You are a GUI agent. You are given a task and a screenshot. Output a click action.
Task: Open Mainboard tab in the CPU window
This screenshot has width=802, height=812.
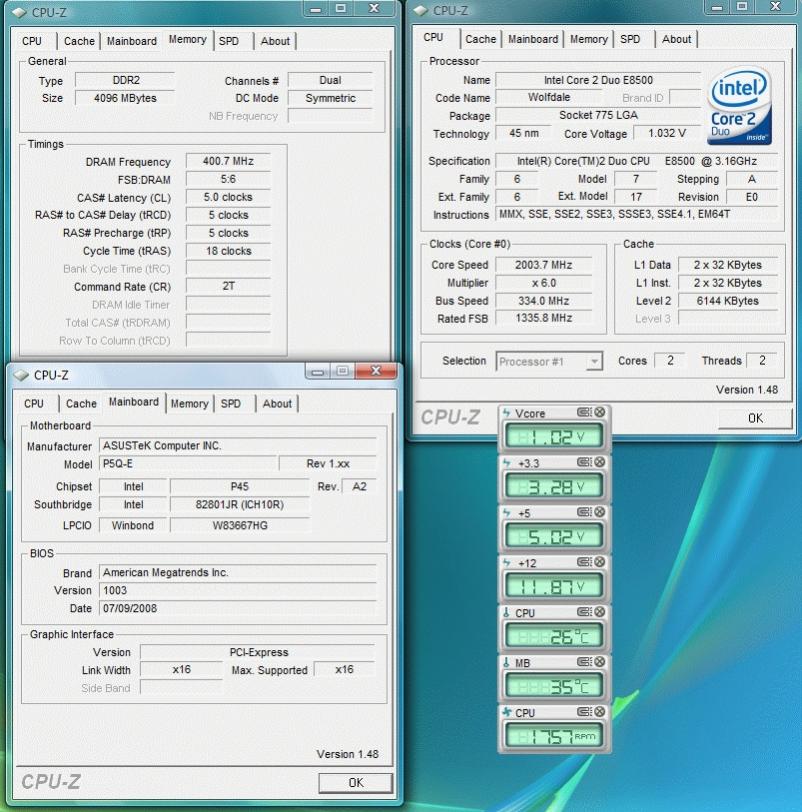coord(533,39)
